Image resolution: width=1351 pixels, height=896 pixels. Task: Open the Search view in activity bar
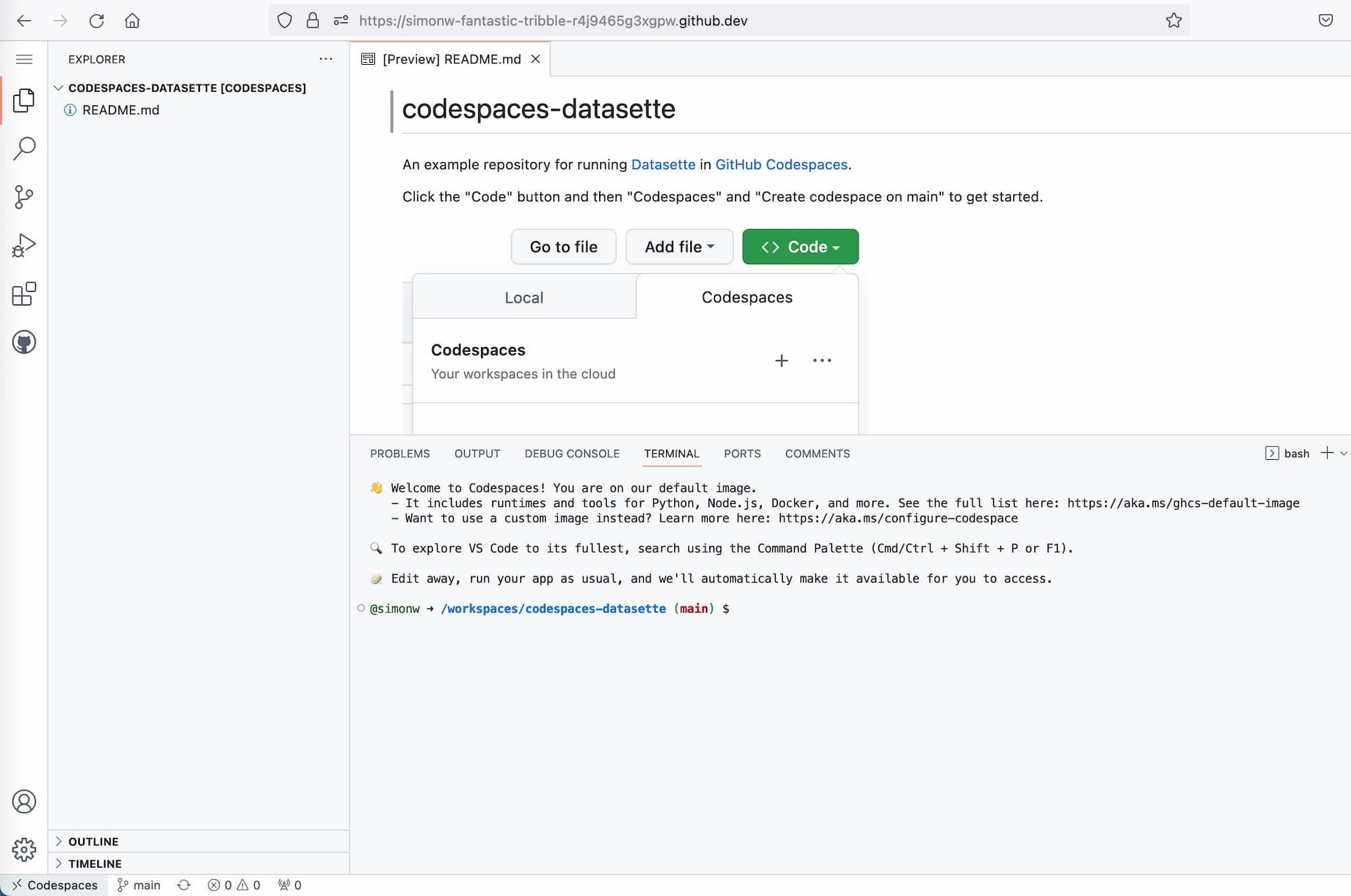(x=24, y=149)
